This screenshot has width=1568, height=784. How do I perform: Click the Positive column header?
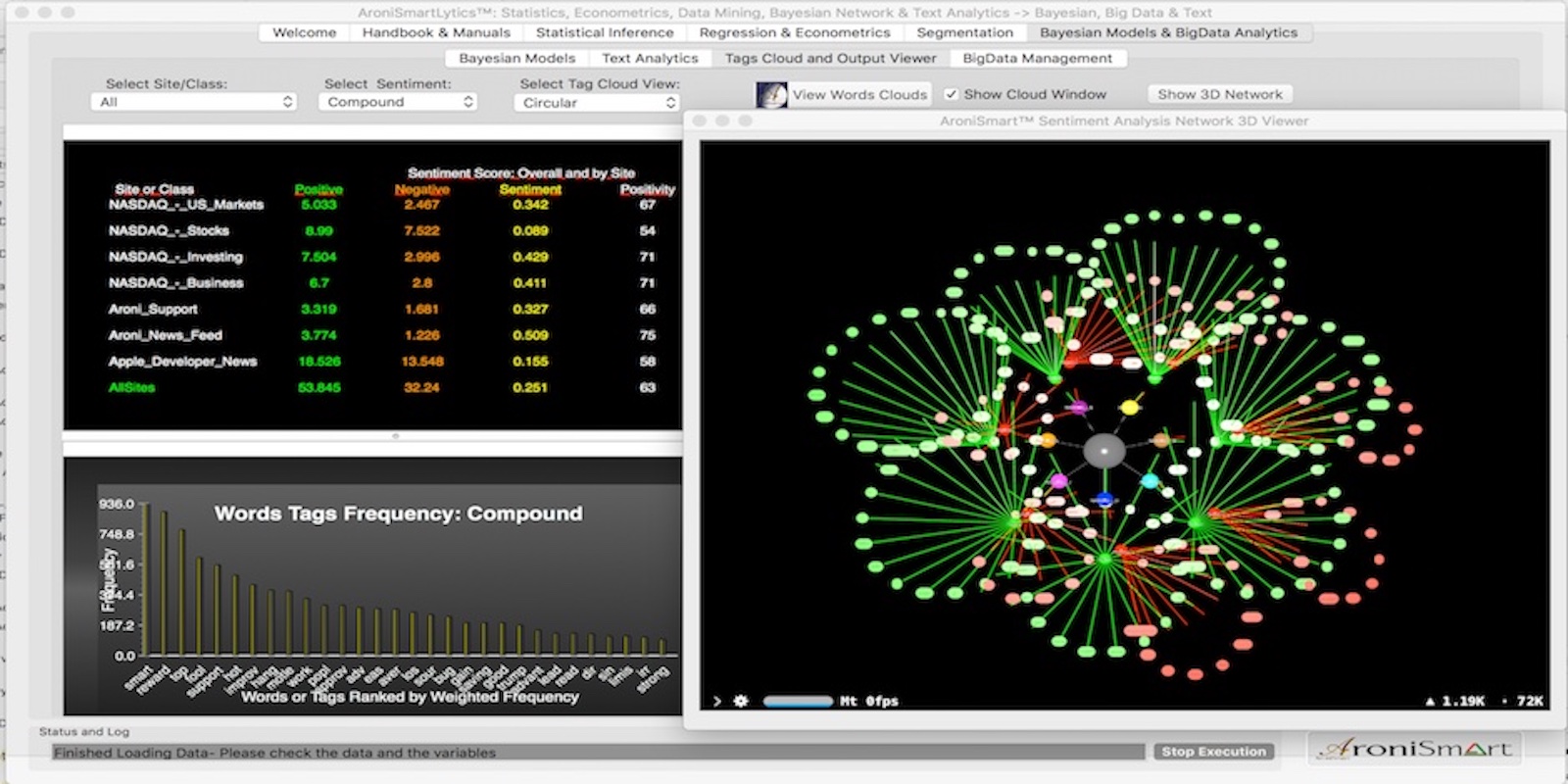318,189
